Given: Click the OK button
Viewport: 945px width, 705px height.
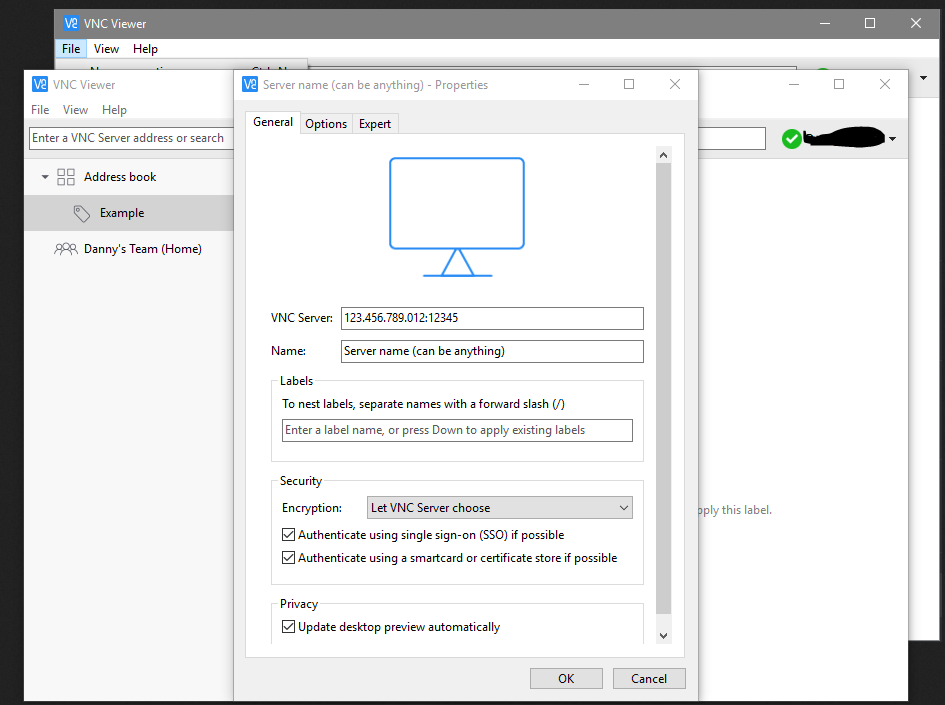Looking at the screenshot, I should point(566,678).
